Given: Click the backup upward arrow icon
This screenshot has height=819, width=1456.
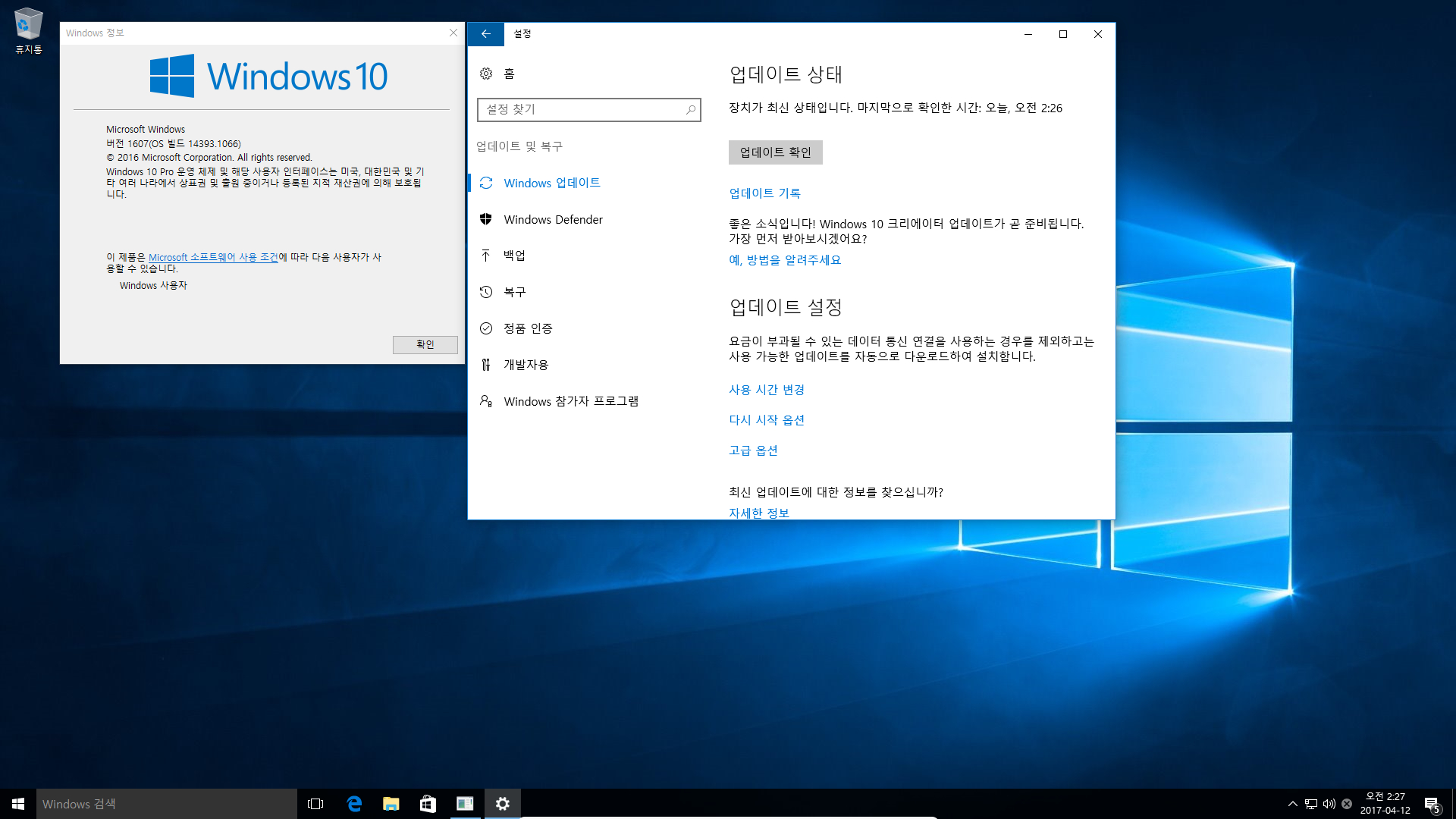Looking at the screenshot, I should pos(486,256).
